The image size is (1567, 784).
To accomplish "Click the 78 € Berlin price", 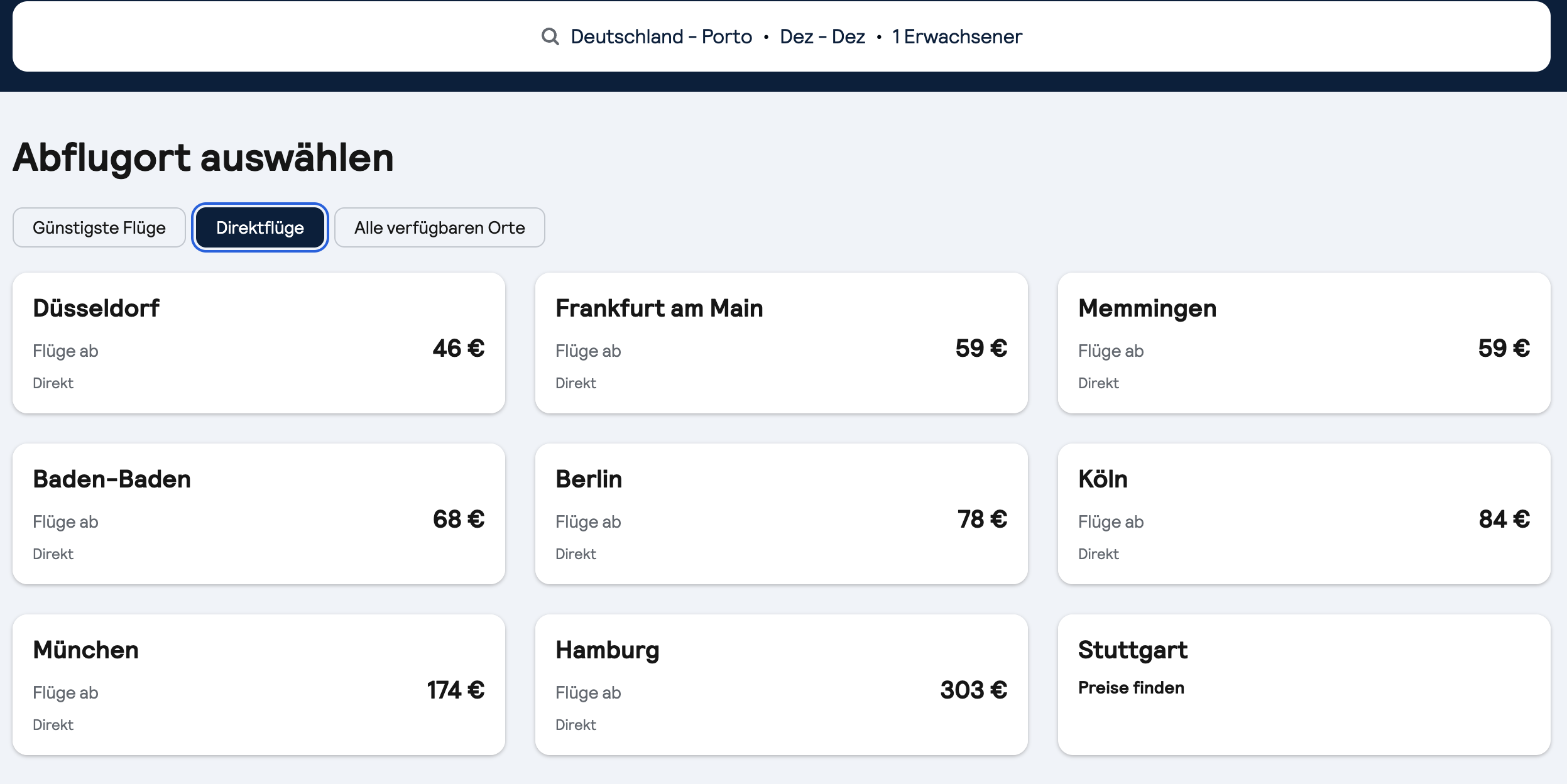I will (x=982, y=520).
